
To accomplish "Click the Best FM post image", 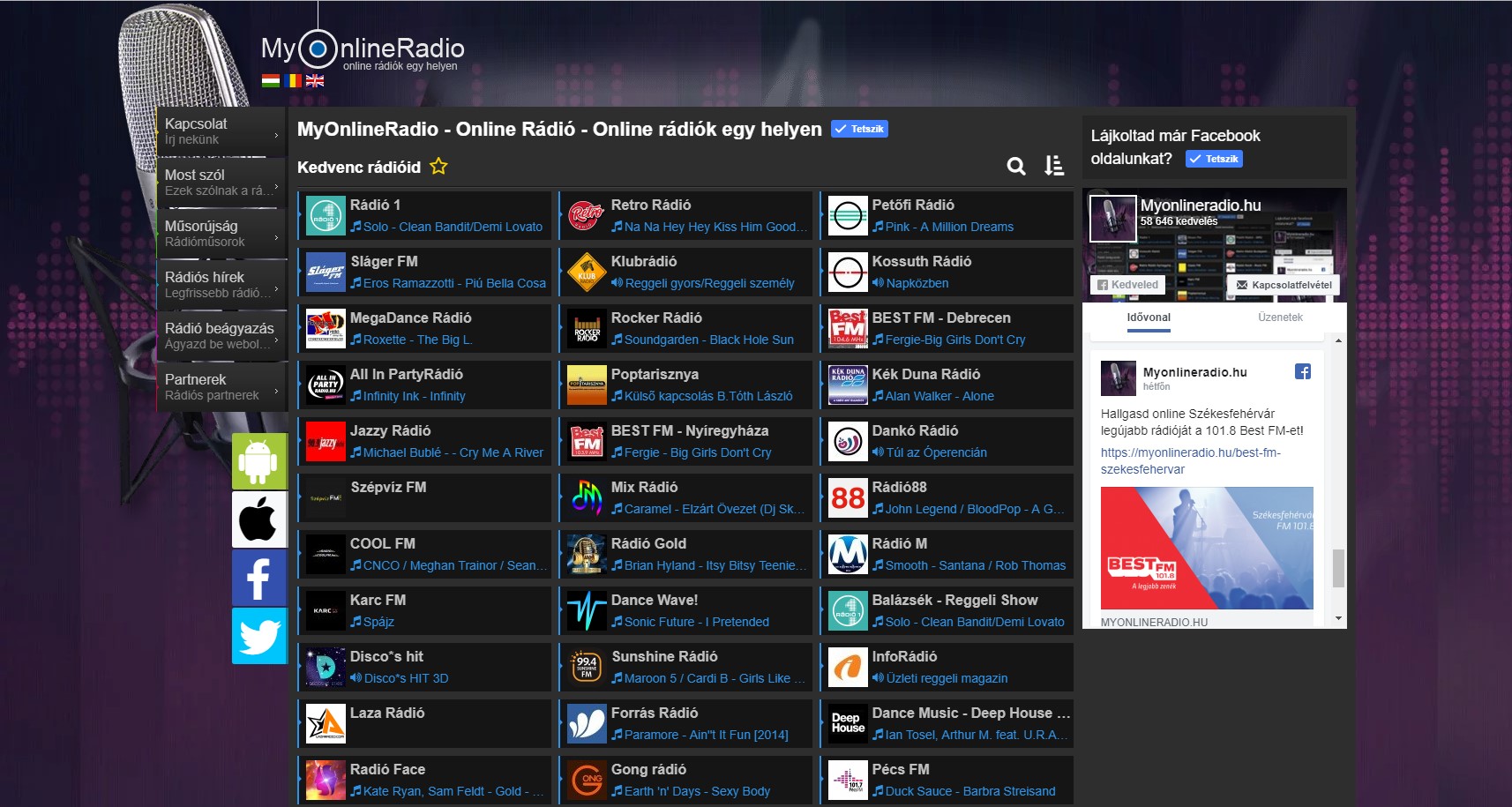I will pos(1207,548).
